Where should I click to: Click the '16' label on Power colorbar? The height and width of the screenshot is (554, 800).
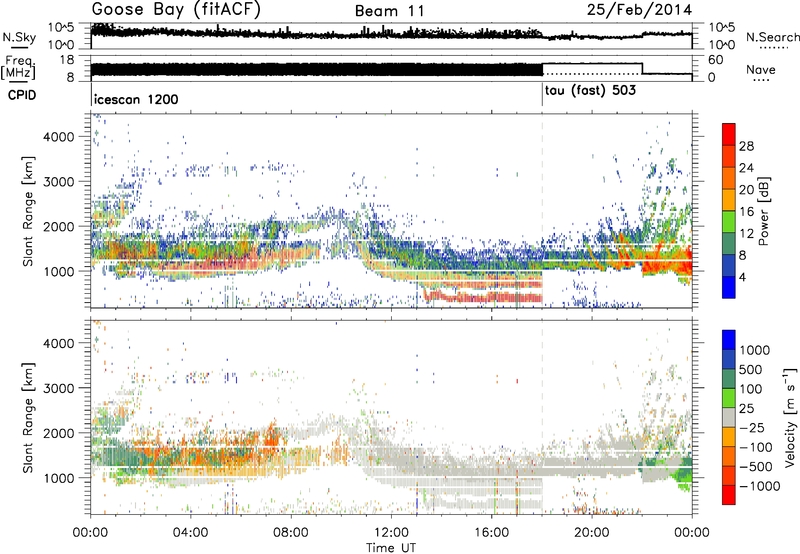746,212
